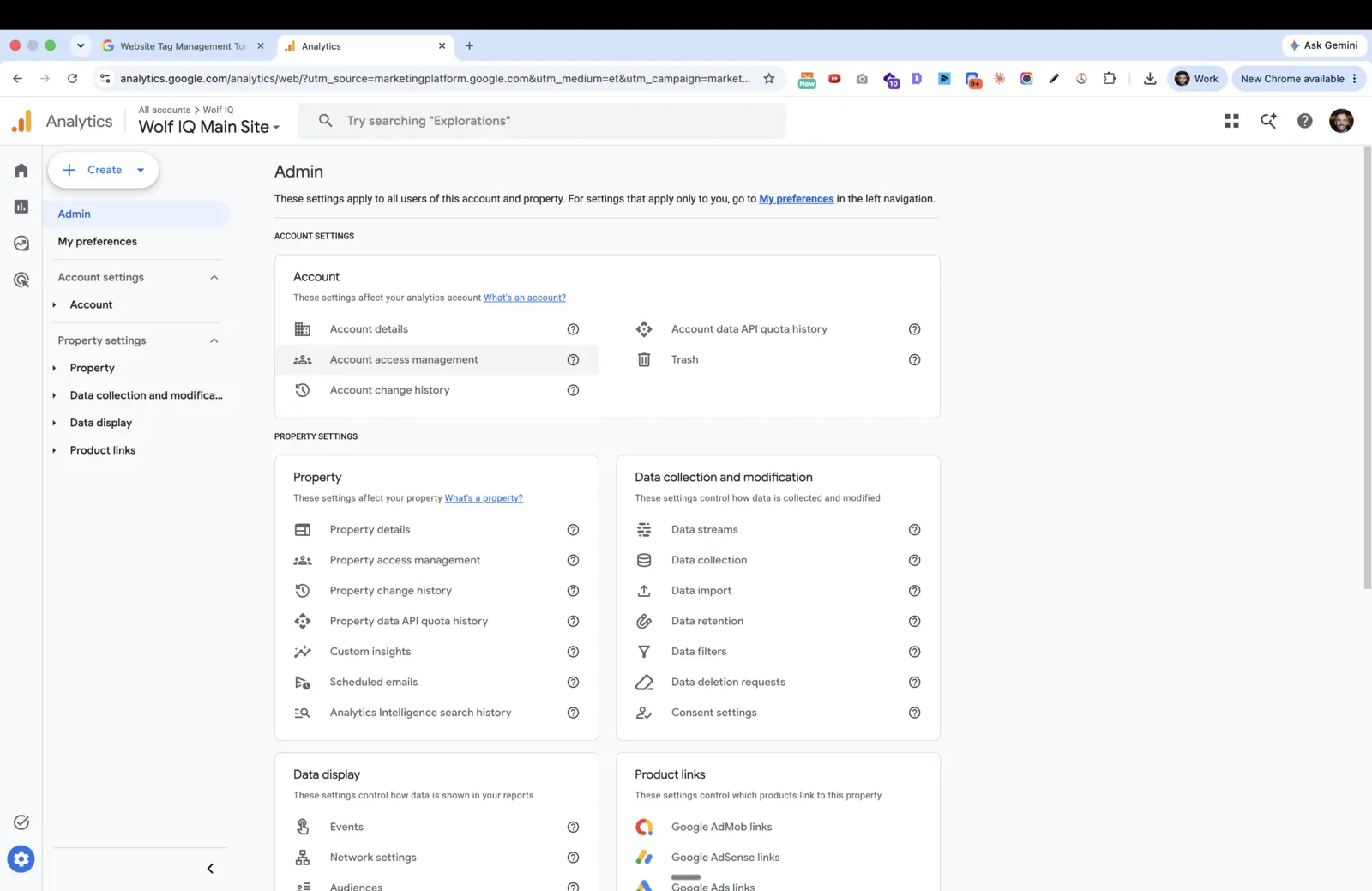The height and width of the screenshot is (891, 1372).
Task: Expand the Account tree item
Action: [x=54, y=305]
